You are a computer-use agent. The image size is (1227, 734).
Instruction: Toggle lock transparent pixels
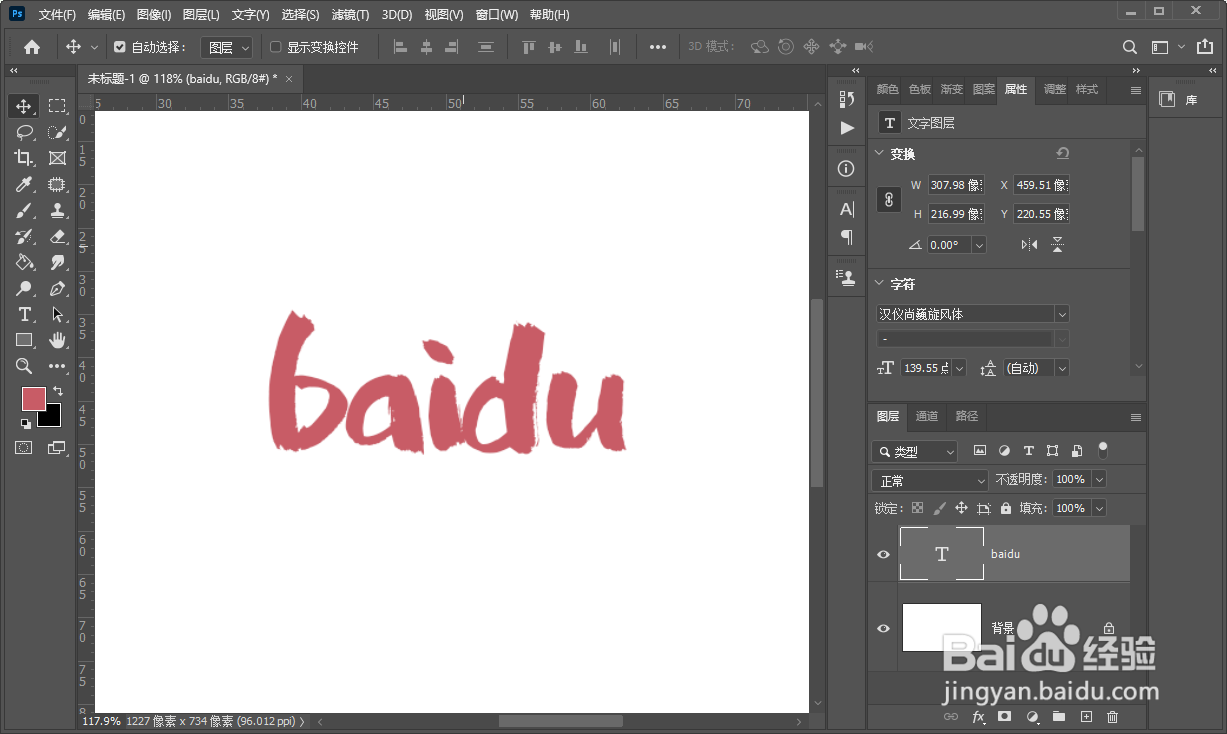917,508
